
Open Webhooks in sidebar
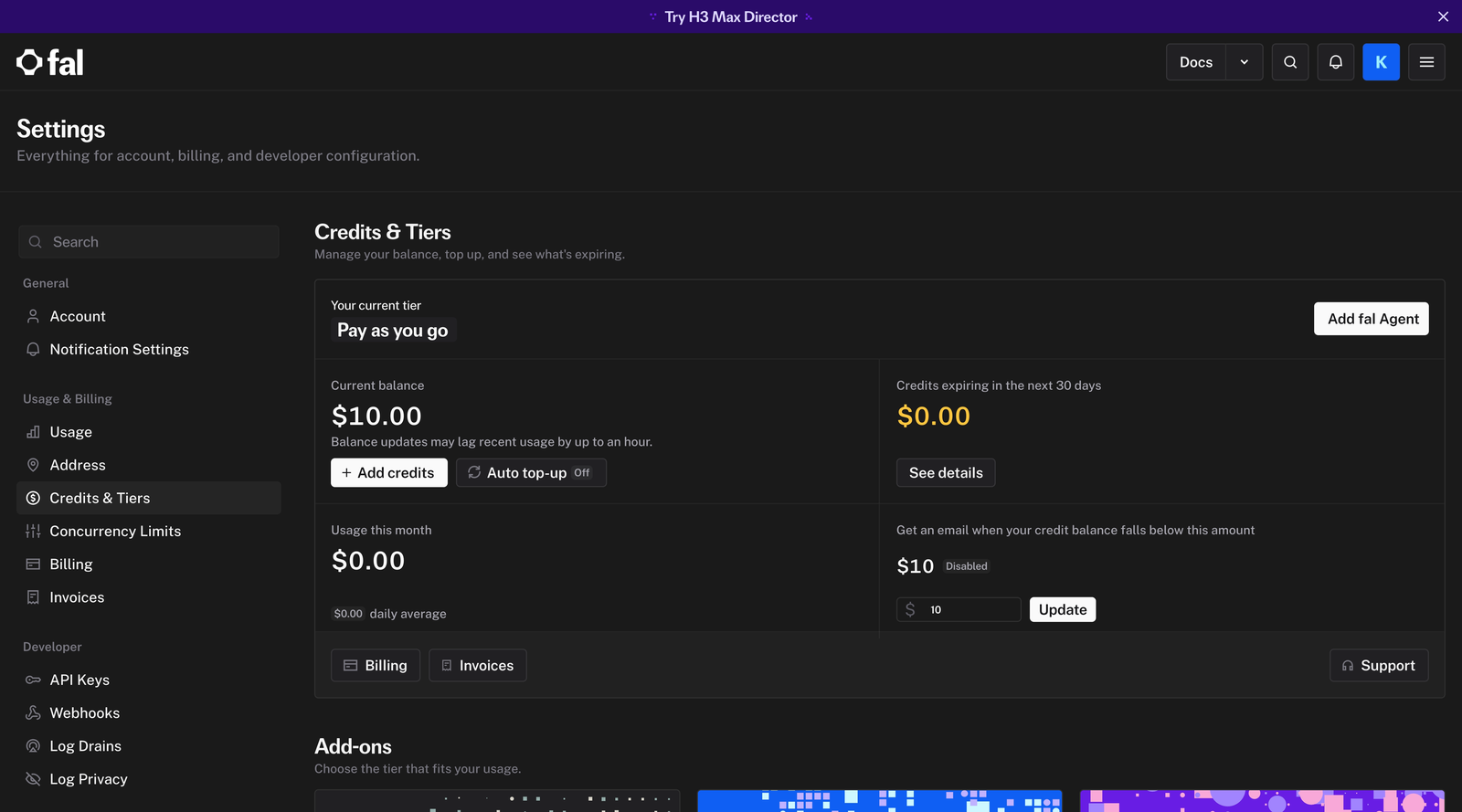(149, 712)
